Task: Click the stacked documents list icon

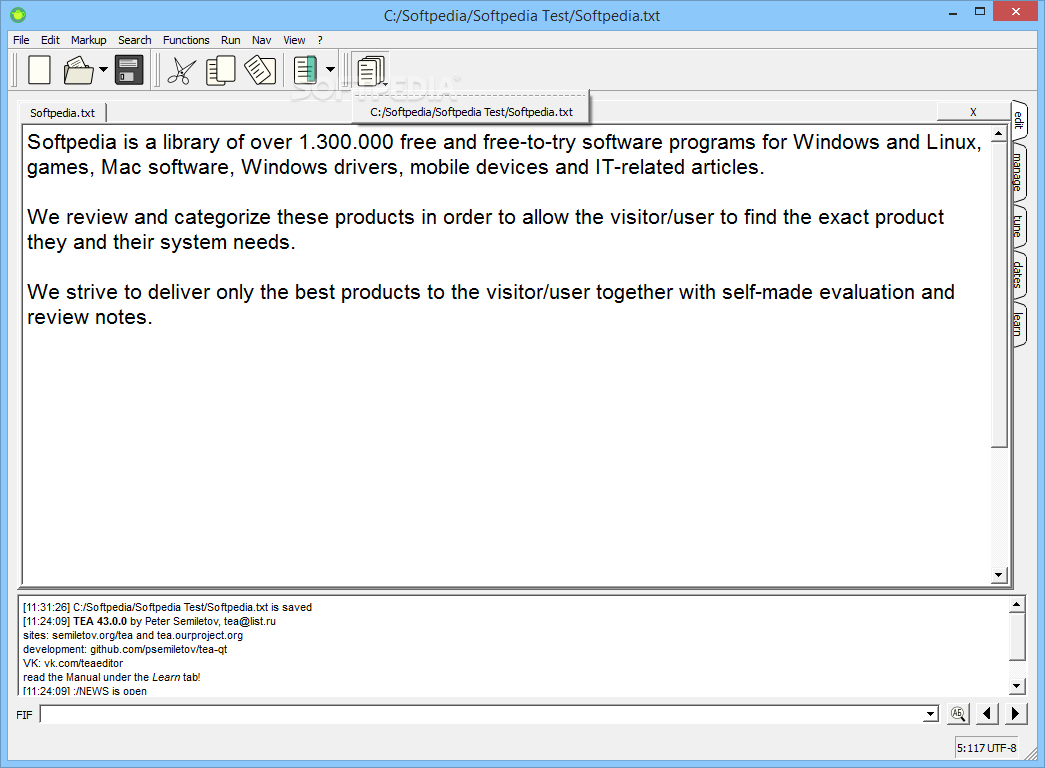Action: click(x=371, y=71)
